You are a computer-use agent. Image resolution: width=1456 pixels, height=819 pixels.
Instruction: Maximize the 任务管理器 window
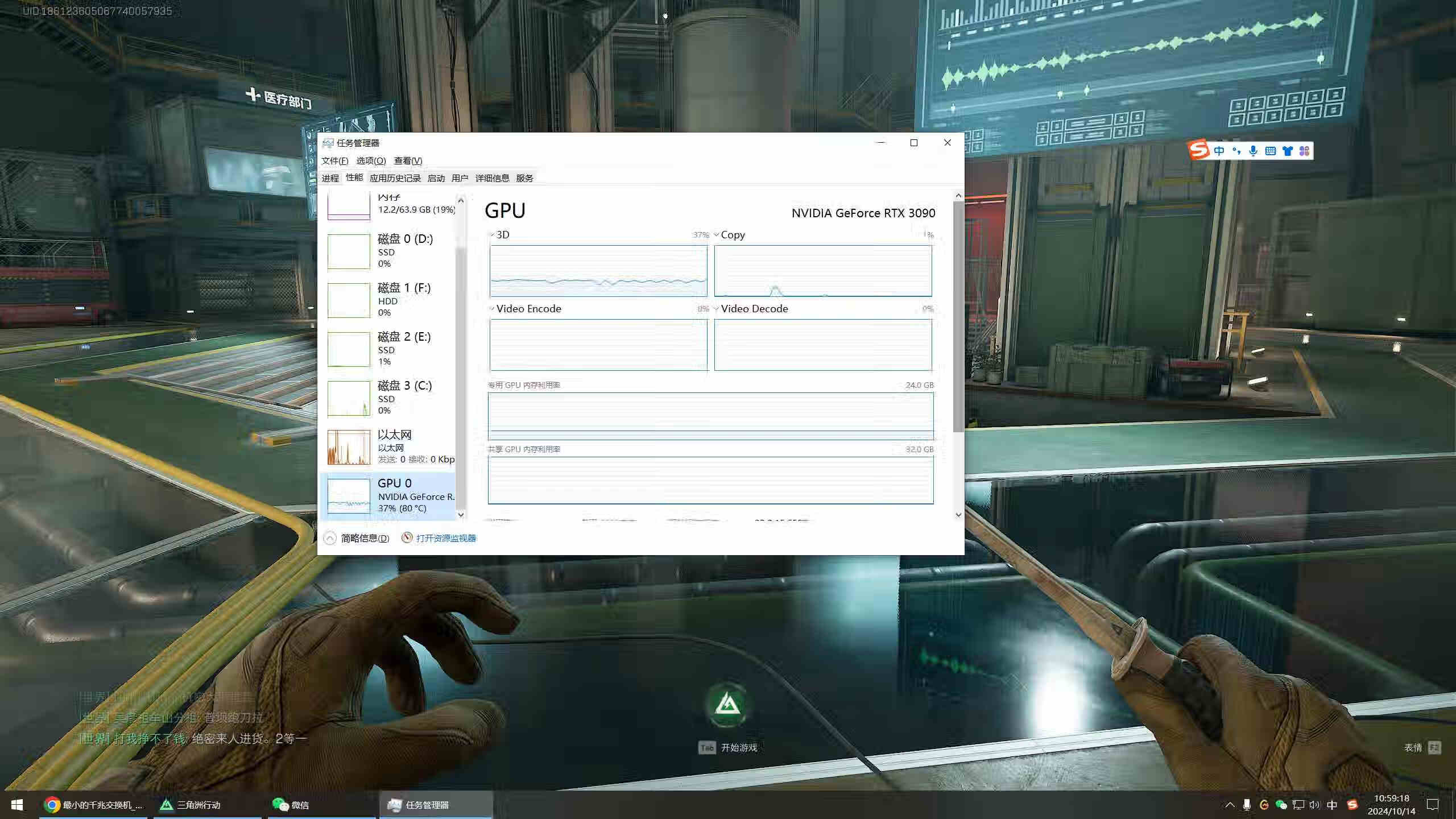pyautogui.click(x=914, y=143)
